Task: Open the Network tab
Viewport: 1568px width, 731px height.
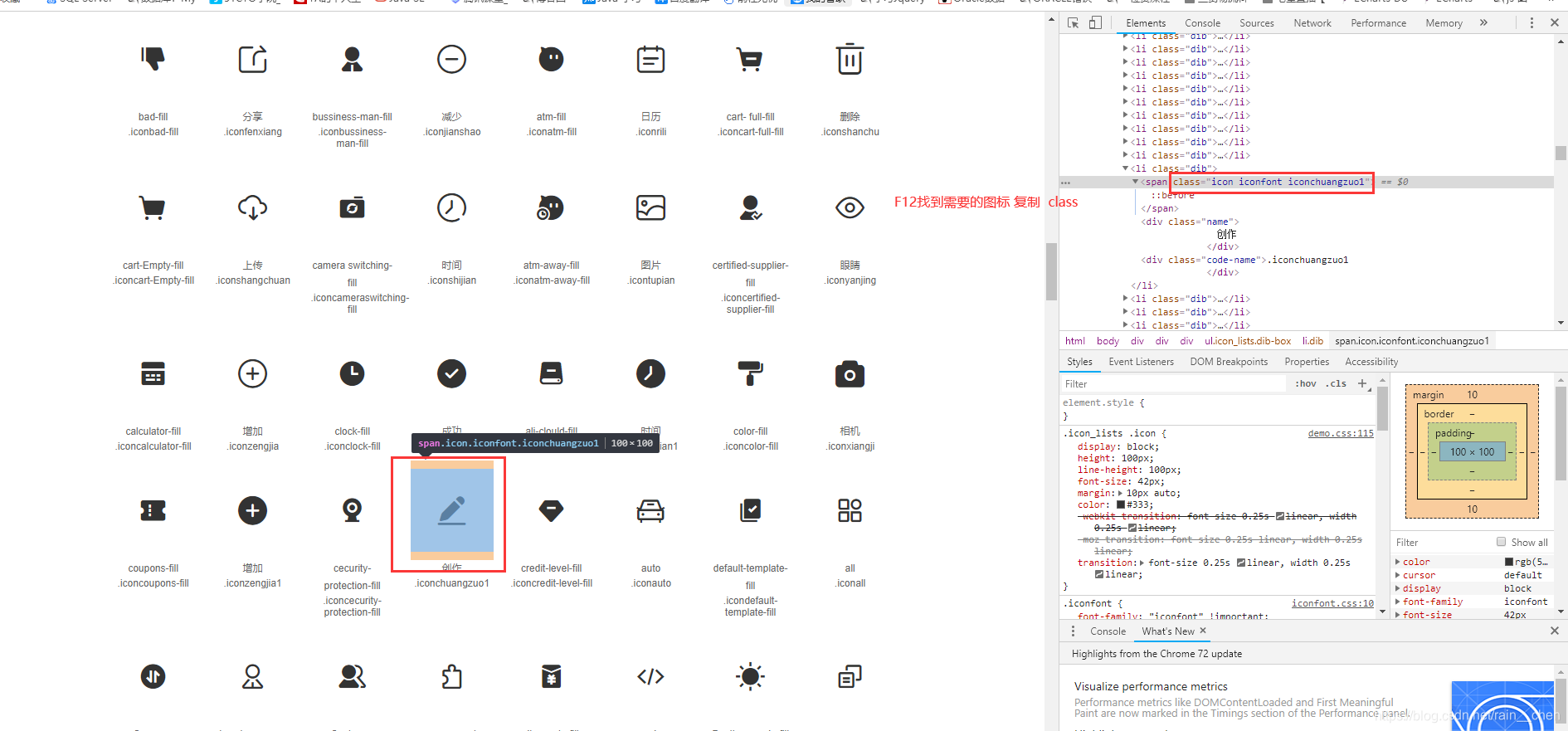Action: [x=1312, y=23]
